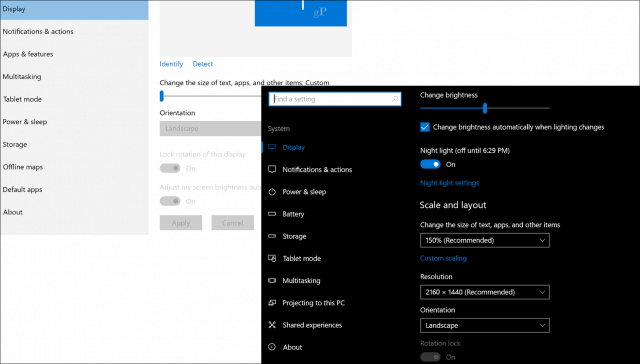This screenshot has height=364, width=640.
Task: Click the Power & sleep power icon
Action: (x=272, y=192)
